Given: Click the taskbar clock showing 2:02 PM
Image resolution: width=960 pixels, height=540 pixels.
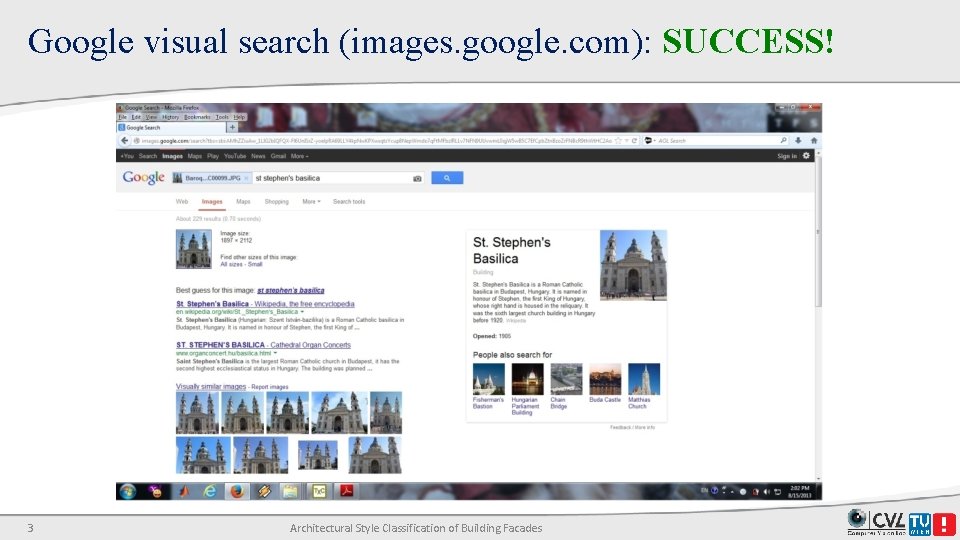Looking at the screenshot, I should 799,492.
